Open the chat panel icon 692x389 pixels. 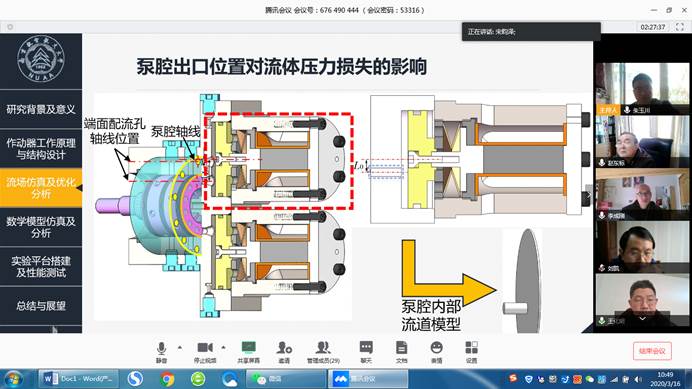[x=366, y=352]
